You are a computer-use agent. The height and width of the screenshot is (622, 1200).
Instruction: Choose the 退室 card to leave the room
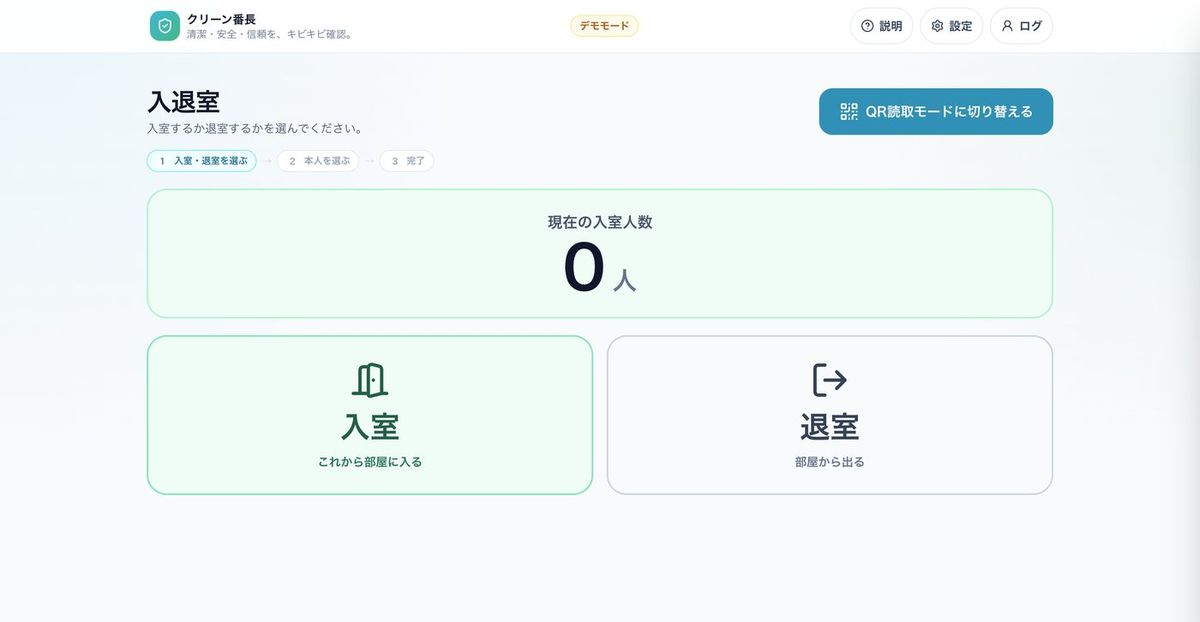click(x=830, y=415)
